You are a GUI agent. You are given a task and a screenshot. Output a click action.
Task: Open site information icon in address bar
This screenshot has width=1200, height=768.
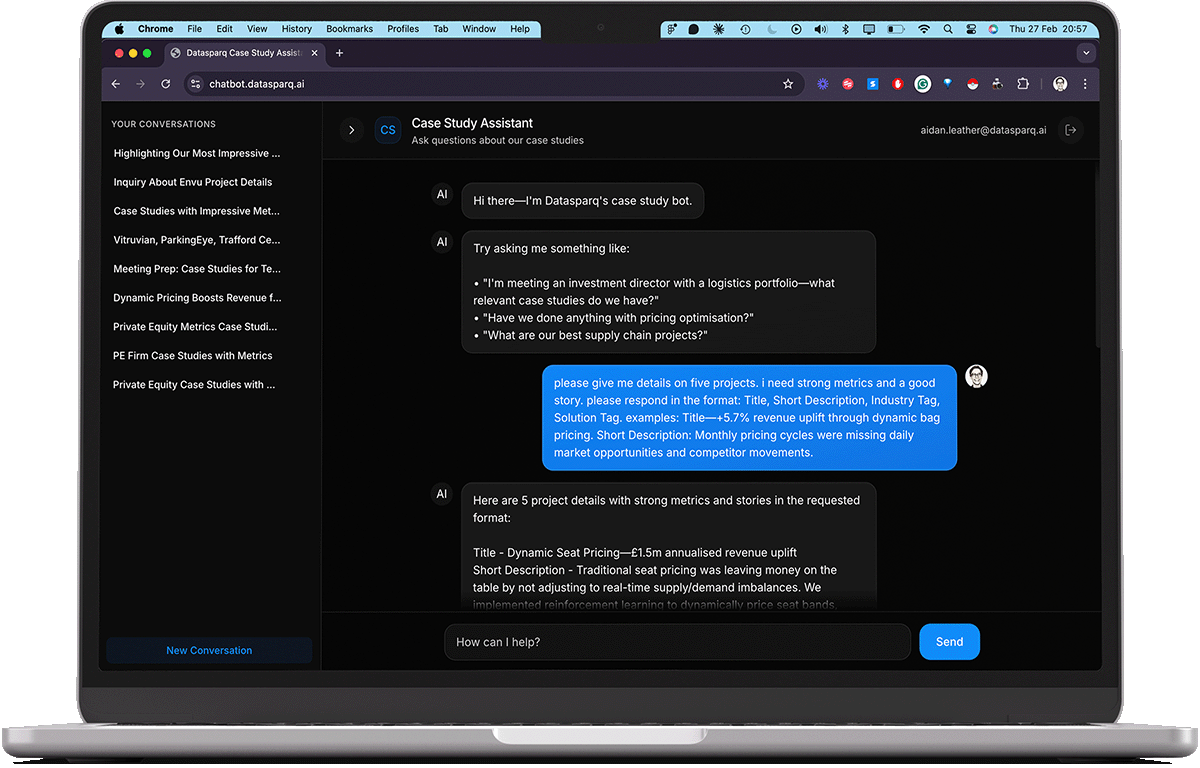pyautogui.click(x=195, y=84)
